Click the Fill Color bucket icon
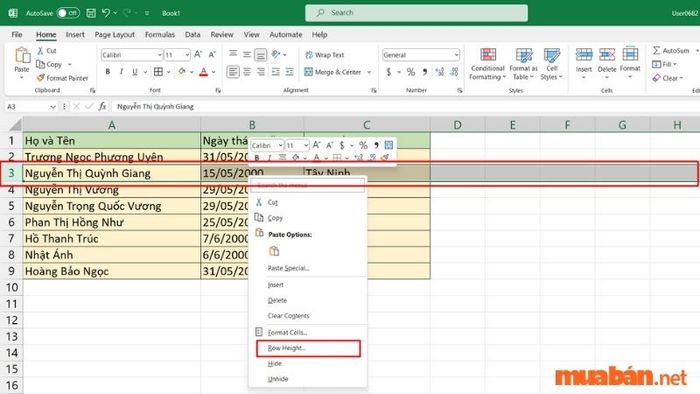Screen dimensions: 700x394 [x=182, y=71]
